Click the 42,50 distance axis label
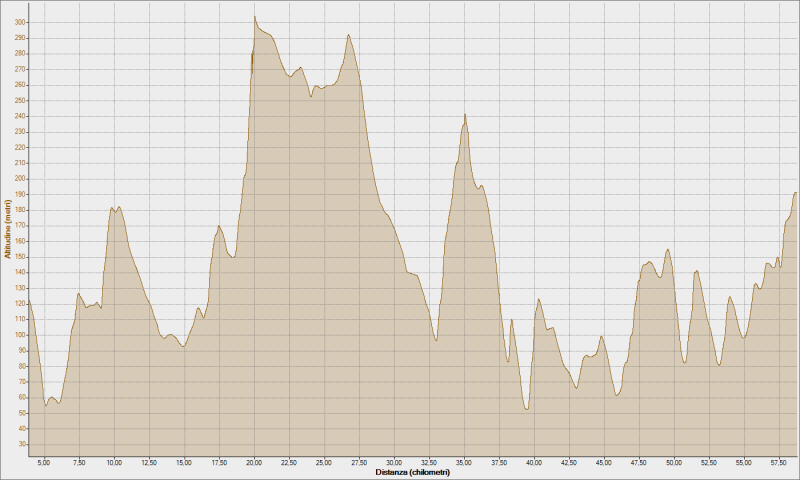This screenshot has width=800, height=480. tap(569, 463)
